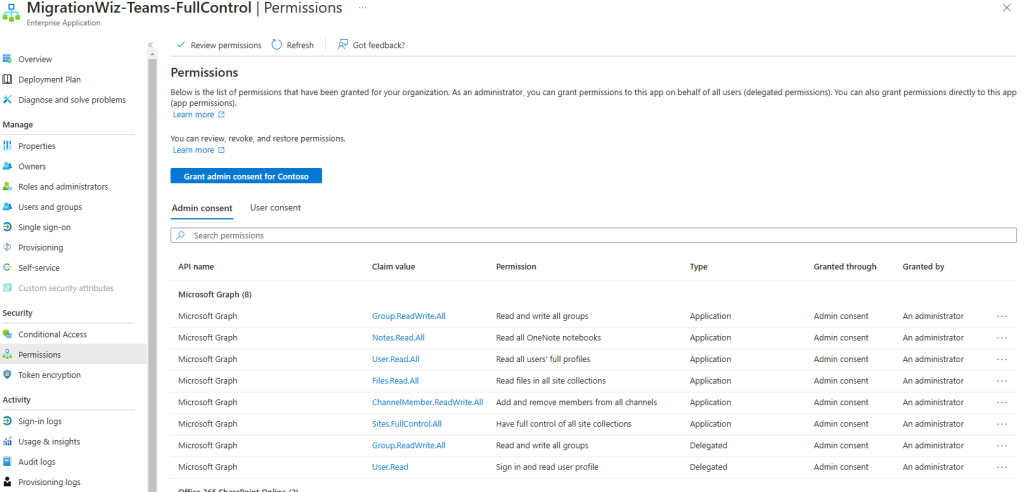Click the Sign-in logs icon
This screenshot has width=1024, height=492.
(x=7, y=421)
